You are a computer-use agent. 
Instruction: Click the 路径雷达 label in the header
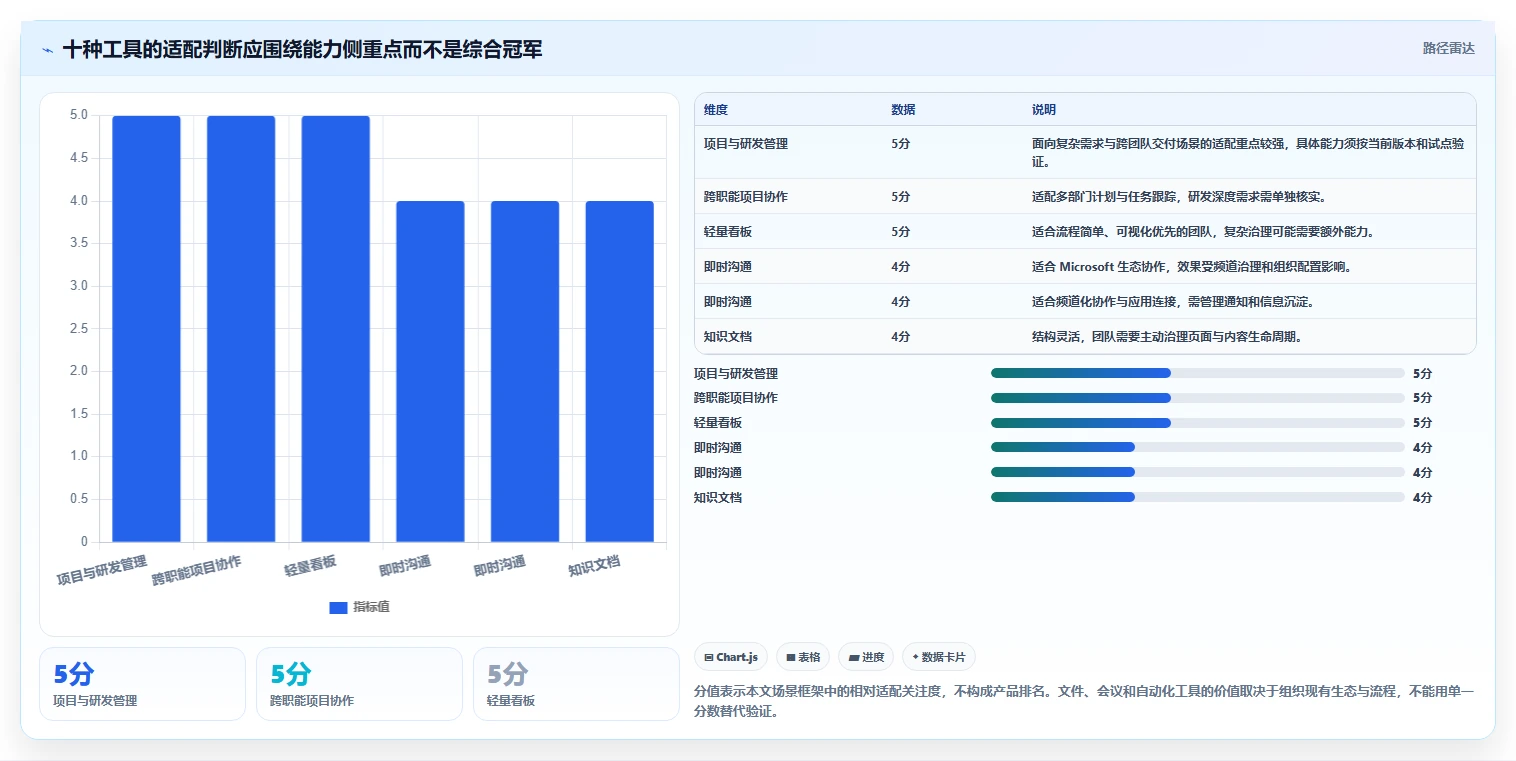pos(1449,48)
